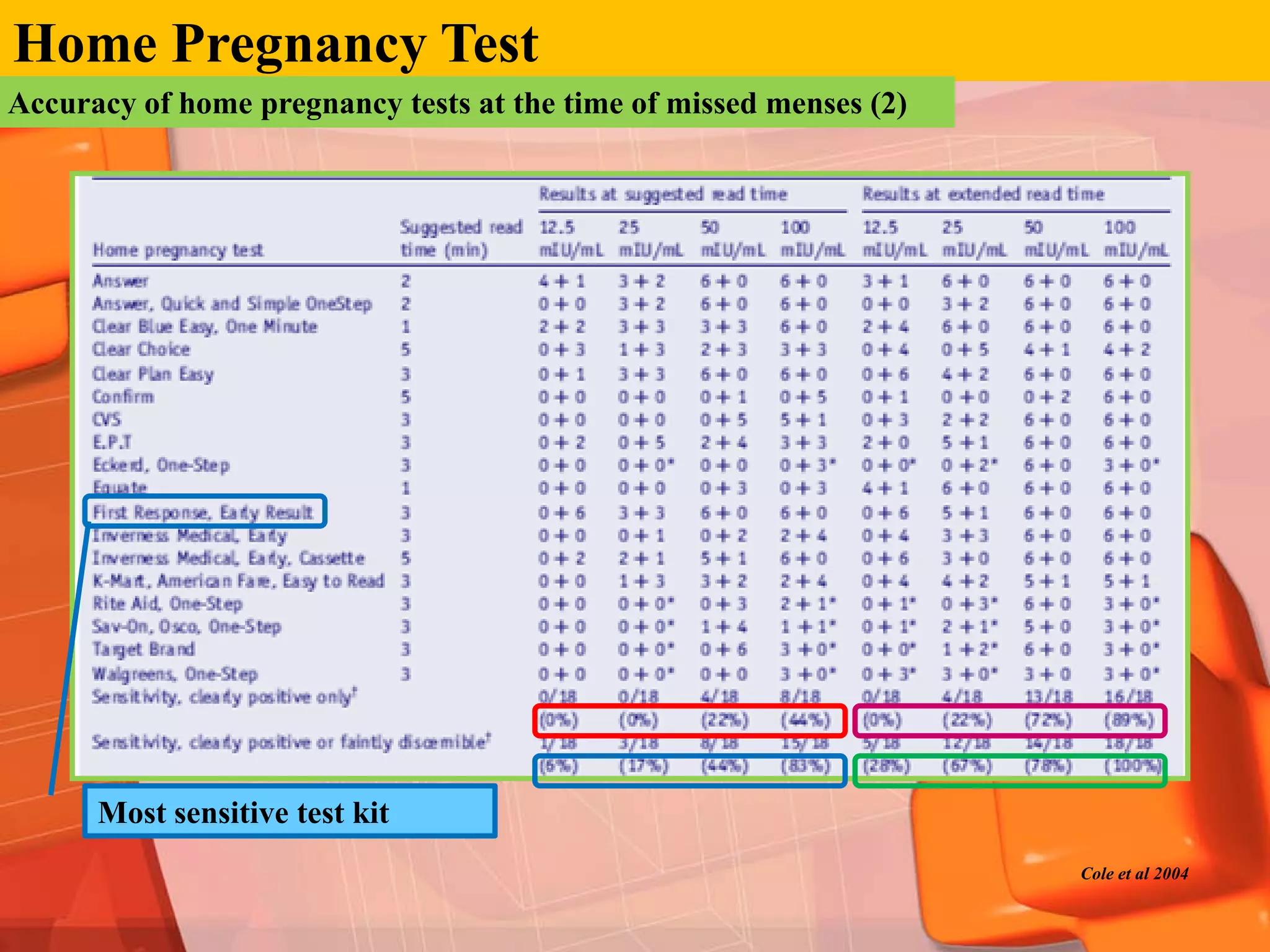
Task: Select the 'Rite Aid, One-Step' row name
Action: pos(167,604)
